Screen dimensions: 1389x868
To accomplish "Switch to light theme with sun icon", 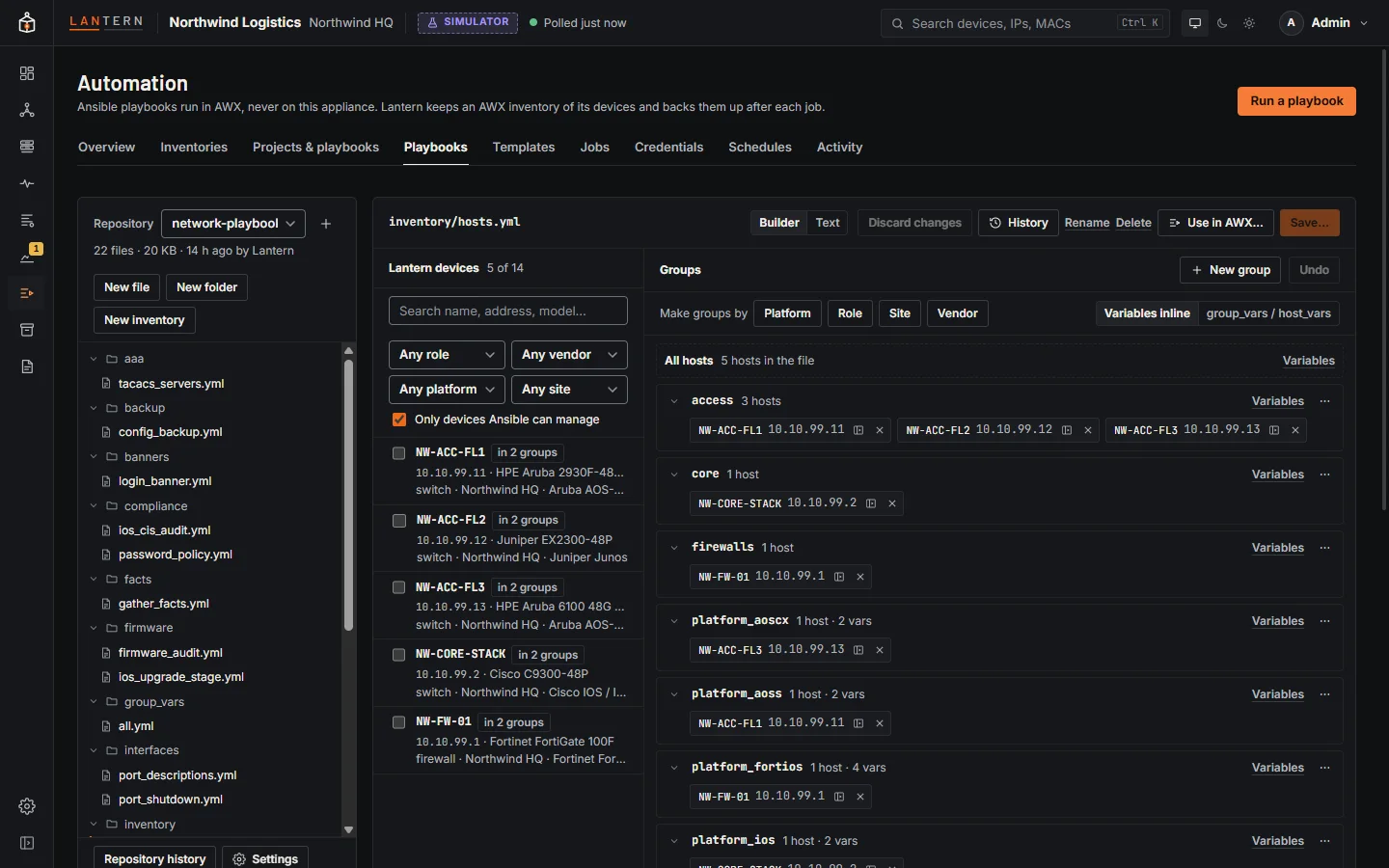I will coord(1249,23).
